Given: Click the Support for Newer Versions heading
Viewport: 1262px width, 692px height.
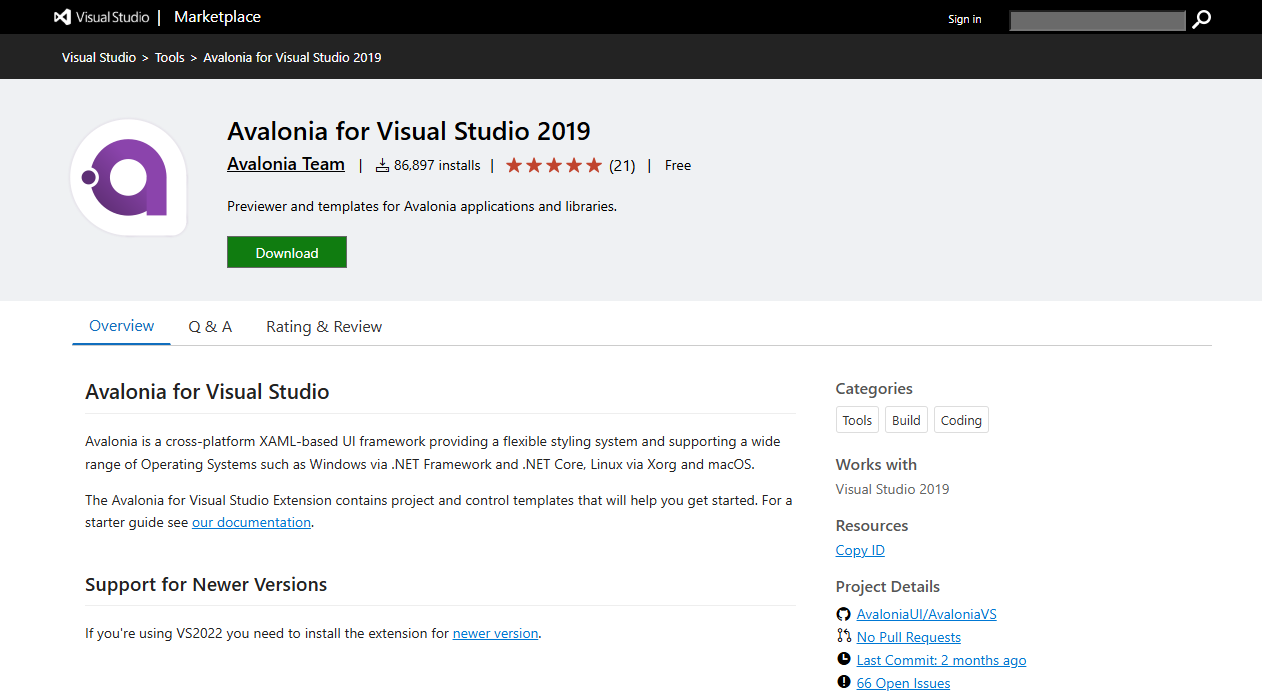Looking at the screenshot, I should pyautogui.click(x=206, y=584).
